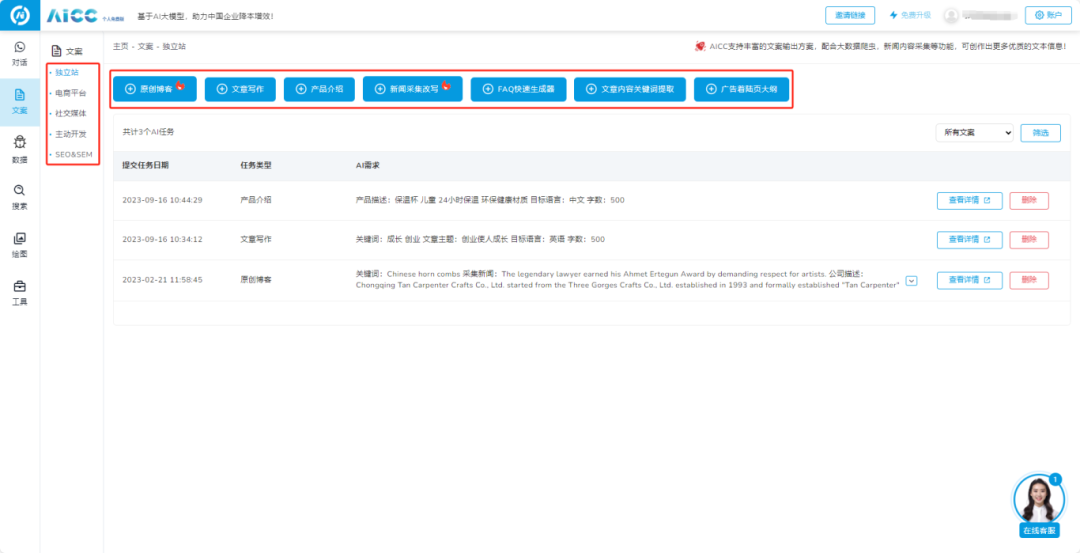The image size is (1080, 553).
Task: Select 社交媒体 in the left submenu
Action: point(70,114)
